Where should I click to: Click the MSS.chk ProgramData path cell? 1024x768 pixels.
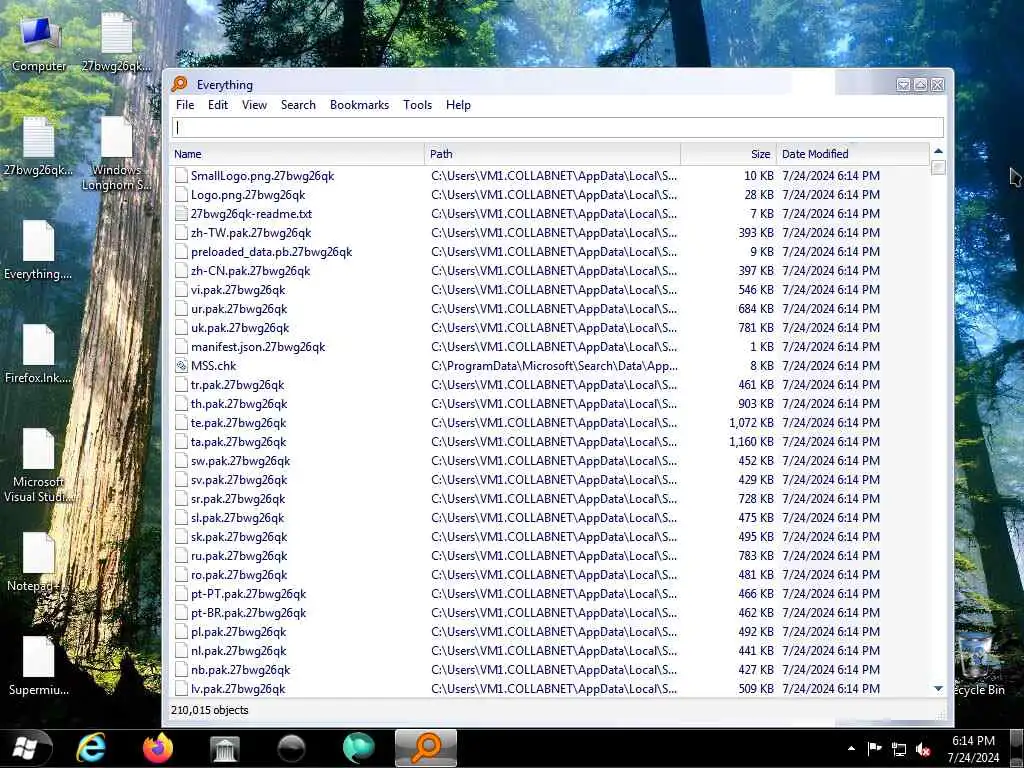[x=554, y=366]
